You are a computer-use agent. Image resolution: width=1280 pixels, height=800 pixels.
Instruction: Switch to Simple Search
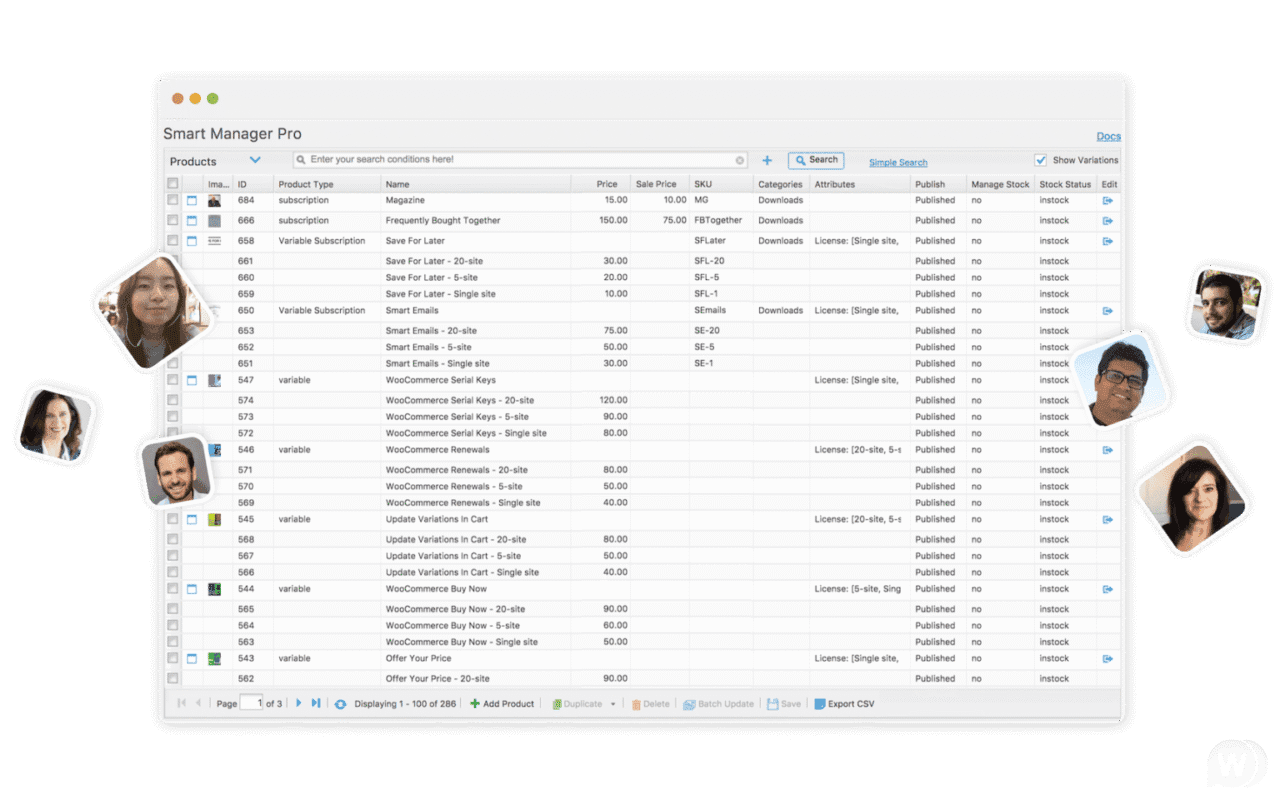[x=897, y=161]
